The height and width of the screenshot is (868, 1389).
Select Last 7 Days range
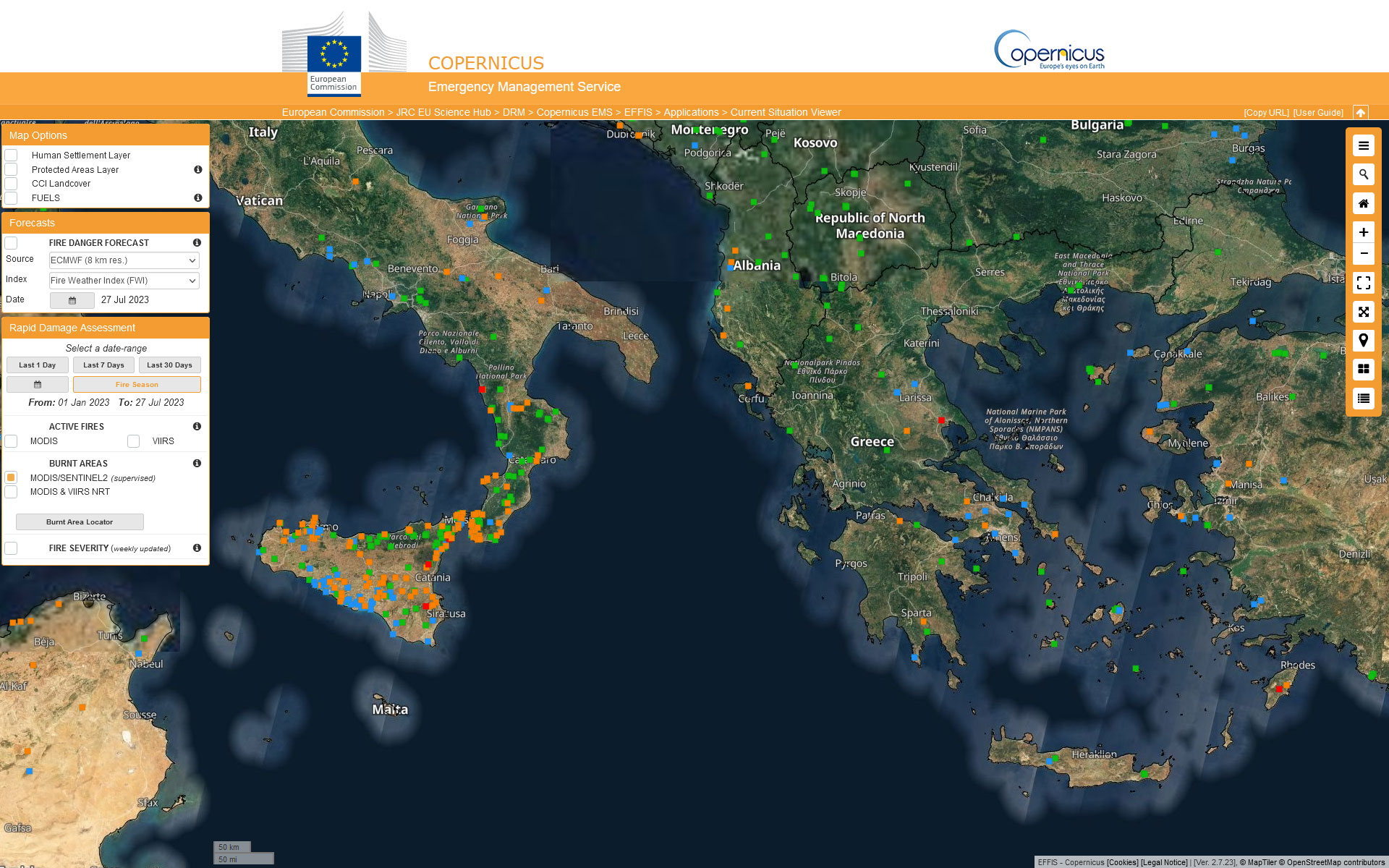pos(103,365)
